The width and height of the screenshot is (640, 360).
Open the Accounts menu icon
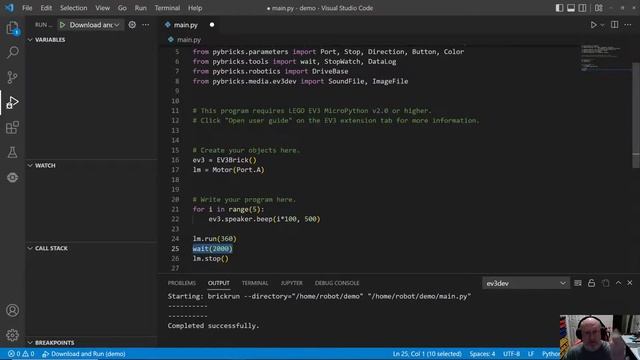point(12,310)
